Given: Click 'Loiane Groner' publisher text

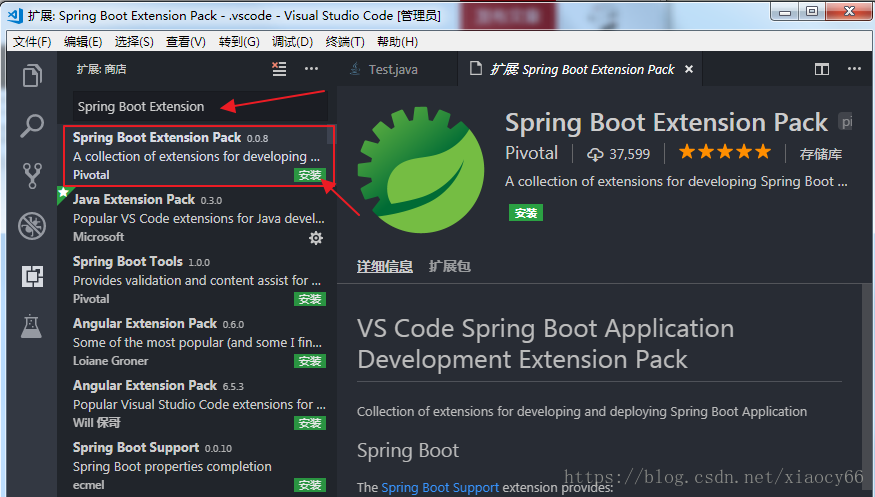Looking at the screenshot, I should [x=110, y=361].
